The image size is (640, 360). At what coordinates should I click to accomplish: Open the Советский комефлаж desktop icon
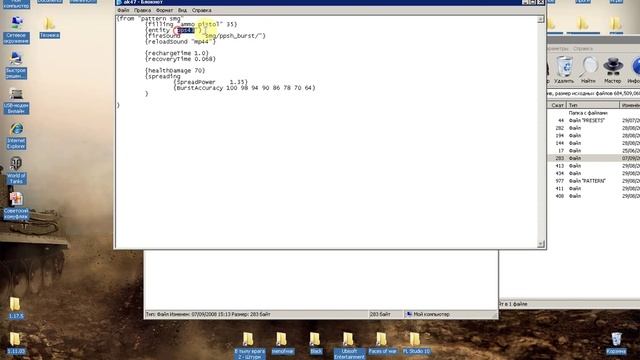[16, 206]
